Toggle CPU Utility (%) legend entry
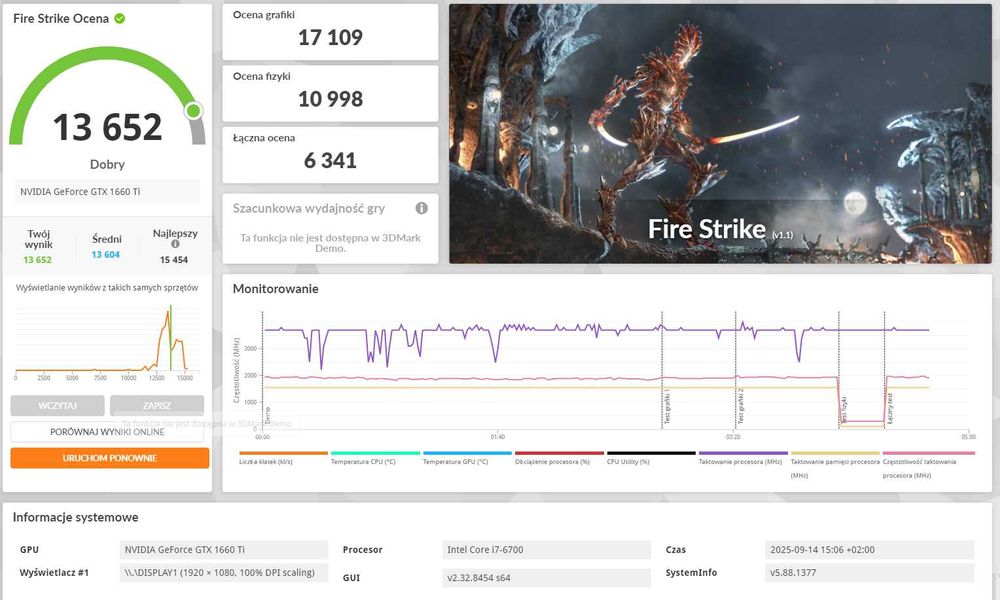Viewport: 1000px width, 600px height. pos(651,459)
